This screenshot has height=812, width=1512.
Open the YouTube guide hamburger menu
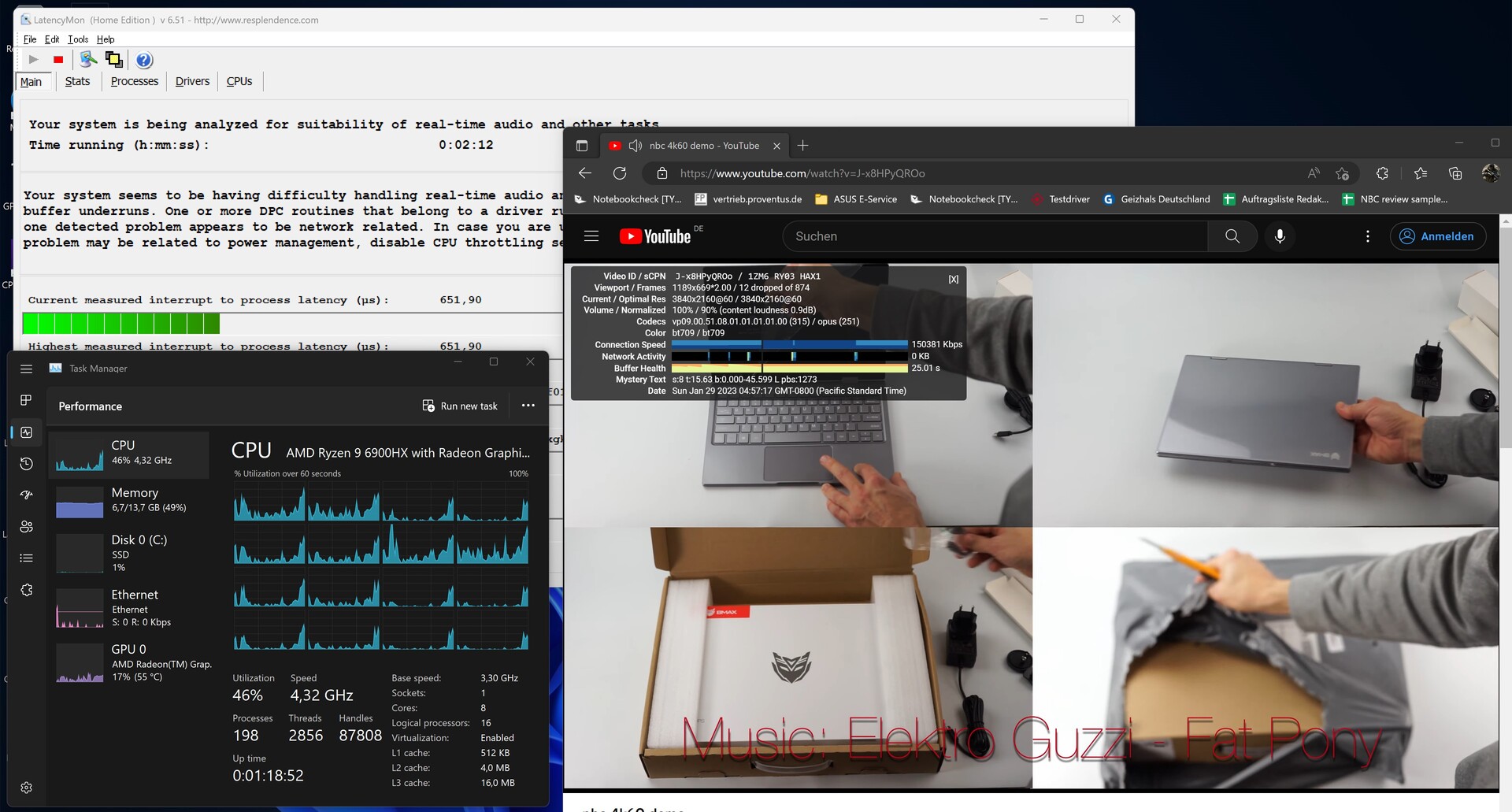click(591, 236)
